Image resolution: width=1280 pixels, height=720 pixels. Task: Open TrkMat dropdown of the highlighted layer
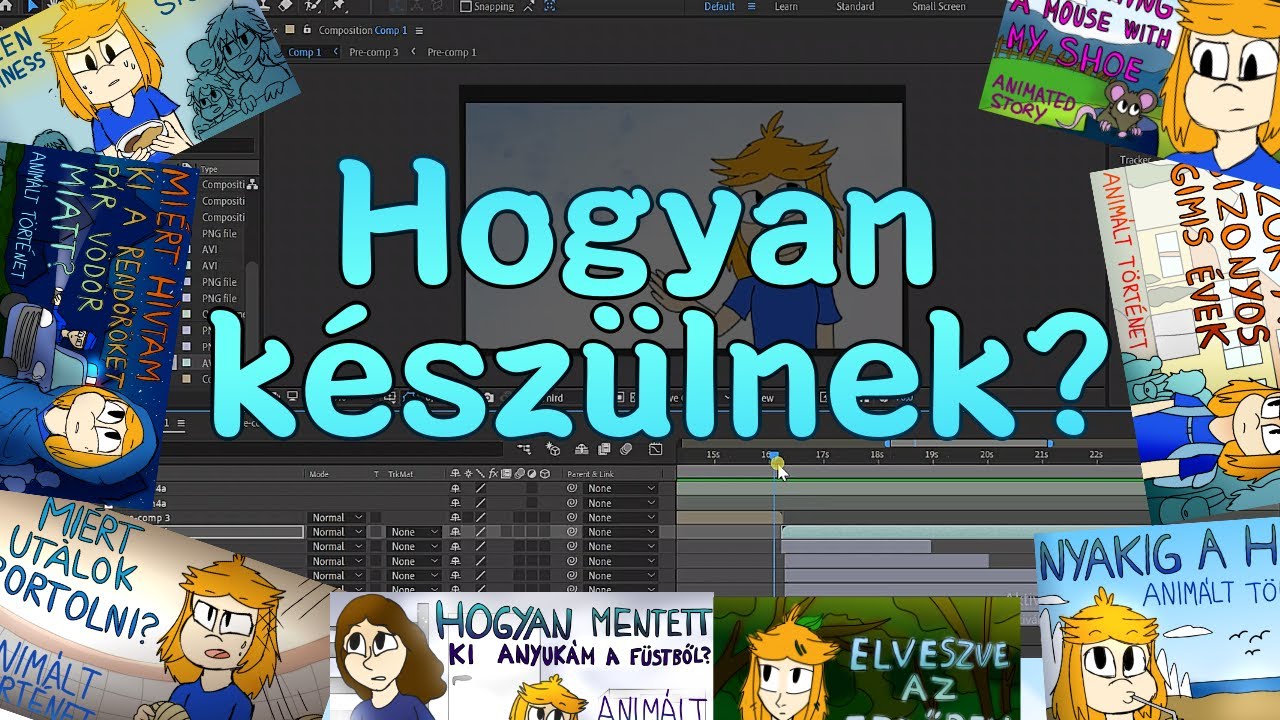pos(415,532)
